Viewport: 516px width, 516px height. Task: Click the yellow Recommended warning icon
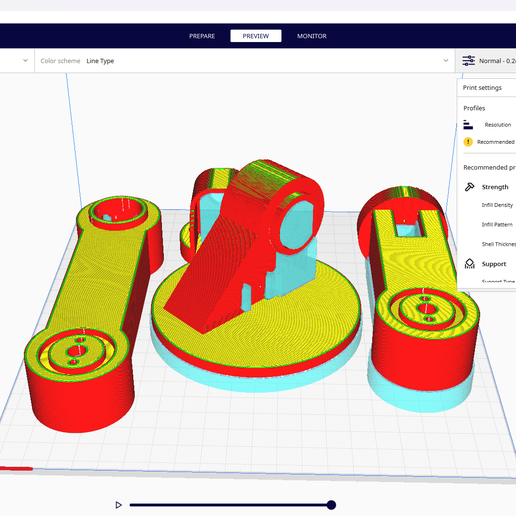[x=468, y=142]
